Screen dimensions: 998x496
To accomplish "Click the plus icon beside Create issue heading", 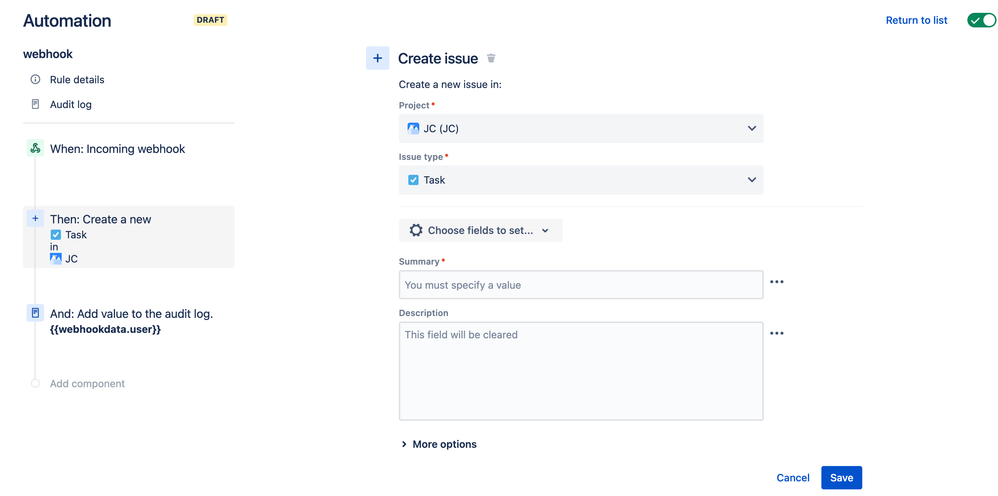I will 377,58.
